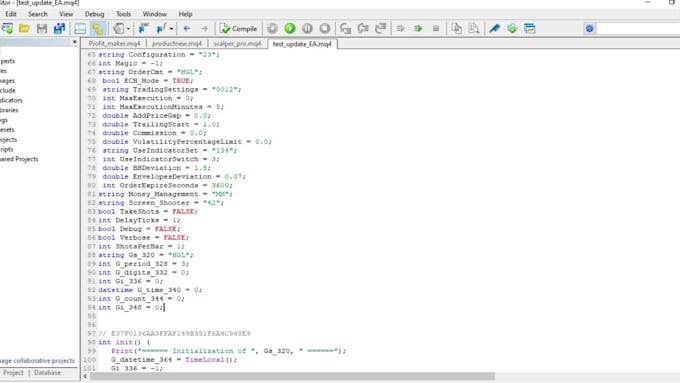
Task: Click the horizontal scrollbar in code editor
Action: (x=292, y=376)
